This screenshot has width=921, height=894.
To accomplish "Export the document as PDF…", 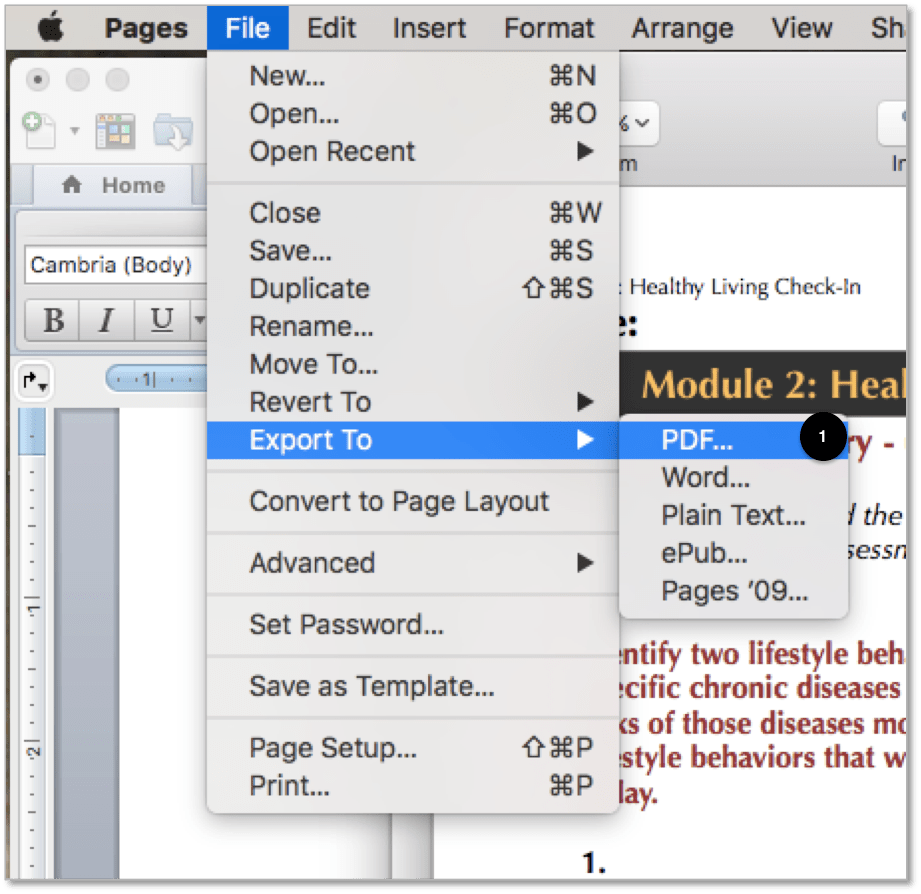I will pyautogui.click(x=733, y=440).
